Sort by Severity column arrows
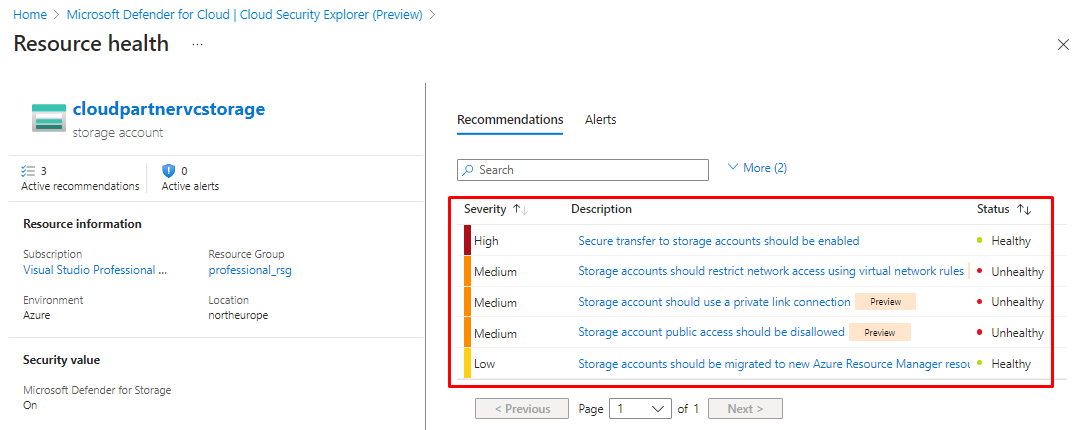This screenshot has width=1073, height=430. [520, 209]
